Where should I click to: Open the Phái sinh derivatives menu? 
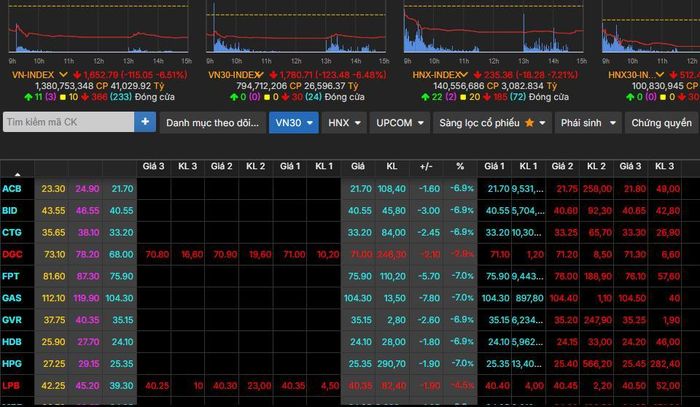[585, 122]
